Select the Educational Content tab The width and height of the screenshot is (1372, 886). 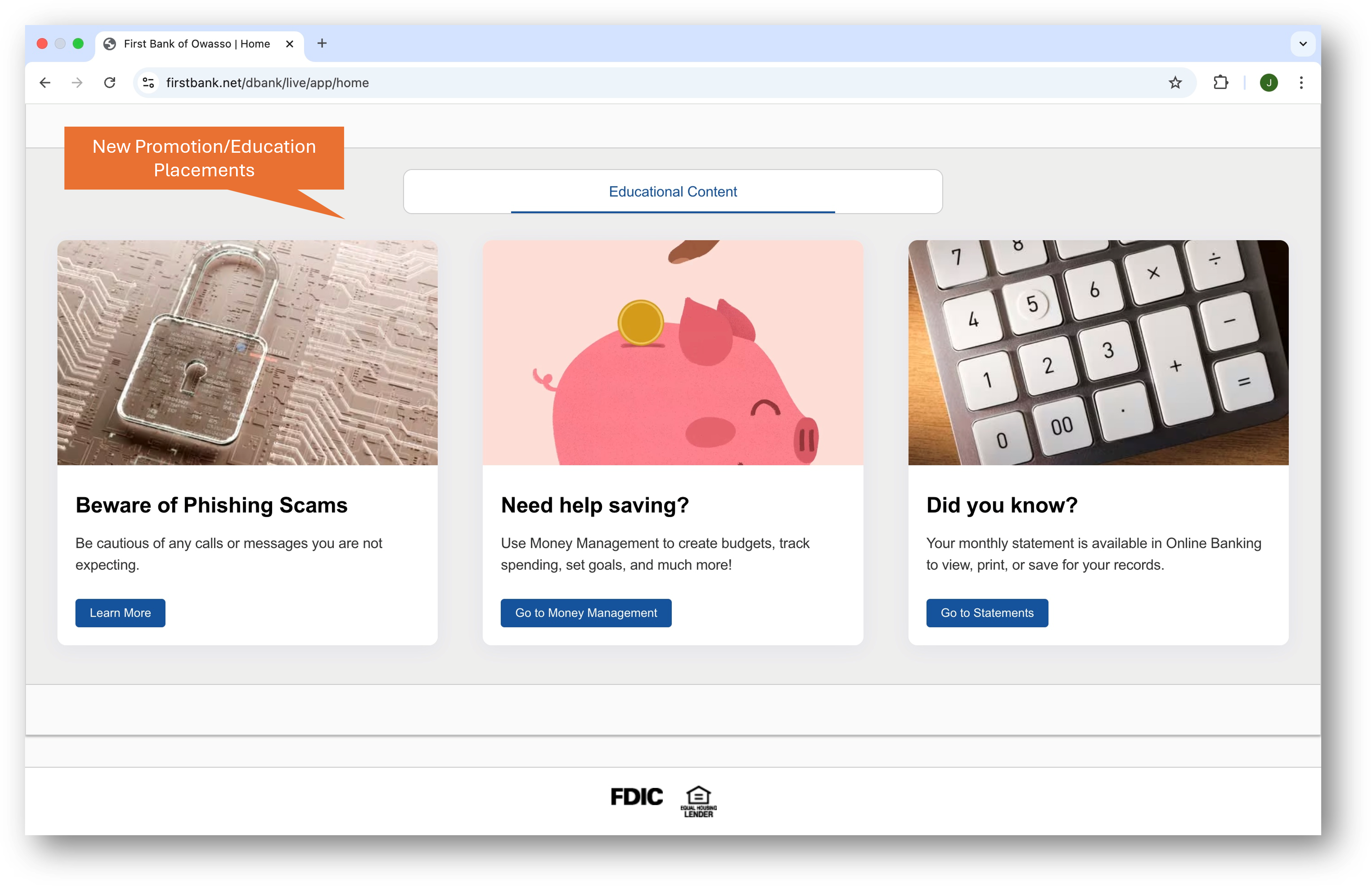pos(672,192)
